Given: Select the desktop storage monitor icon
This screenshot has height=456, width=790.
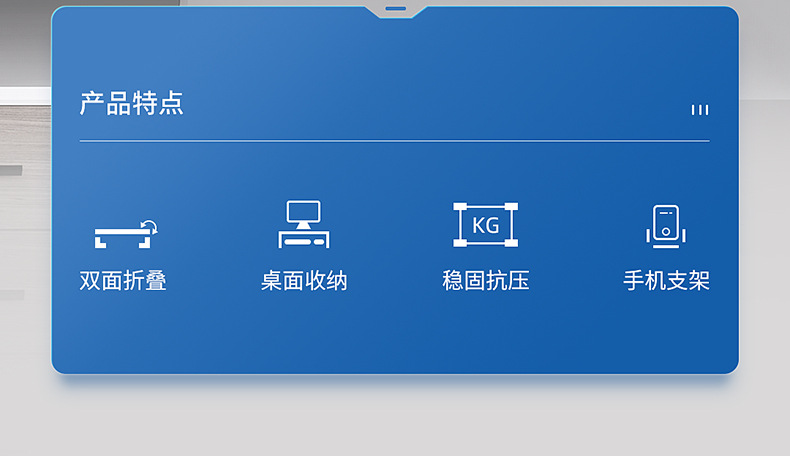Looking at the screenshot, I should pyautogui.click(x=304, y=224).
